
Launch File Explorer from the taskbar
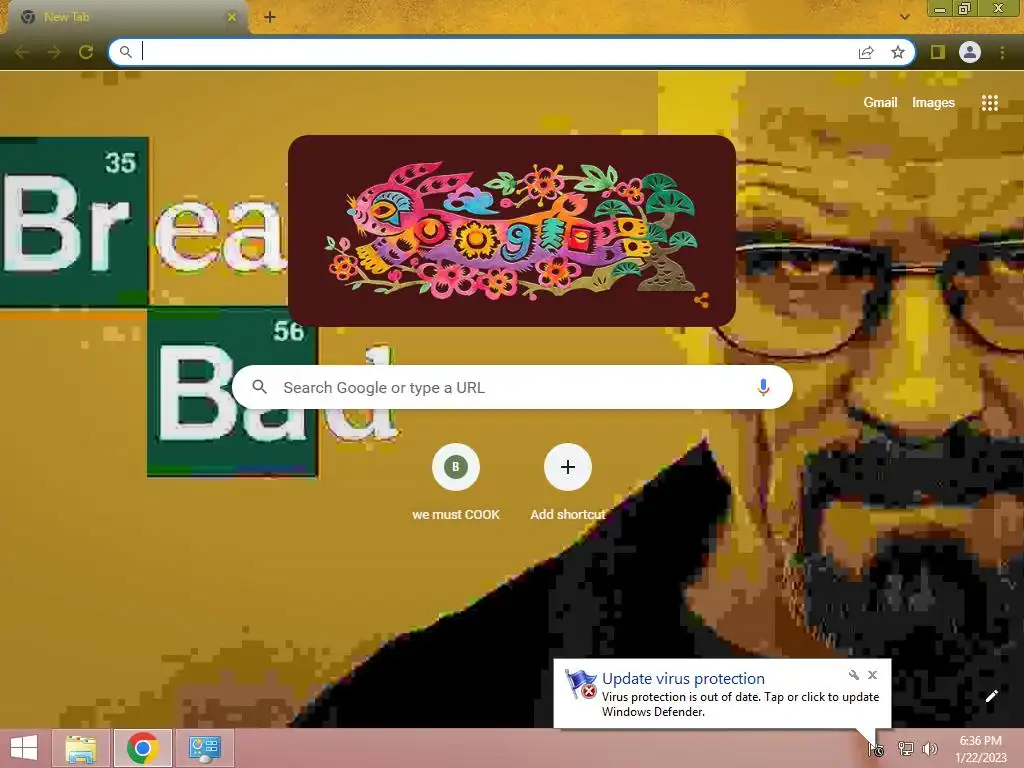point(80,748)
